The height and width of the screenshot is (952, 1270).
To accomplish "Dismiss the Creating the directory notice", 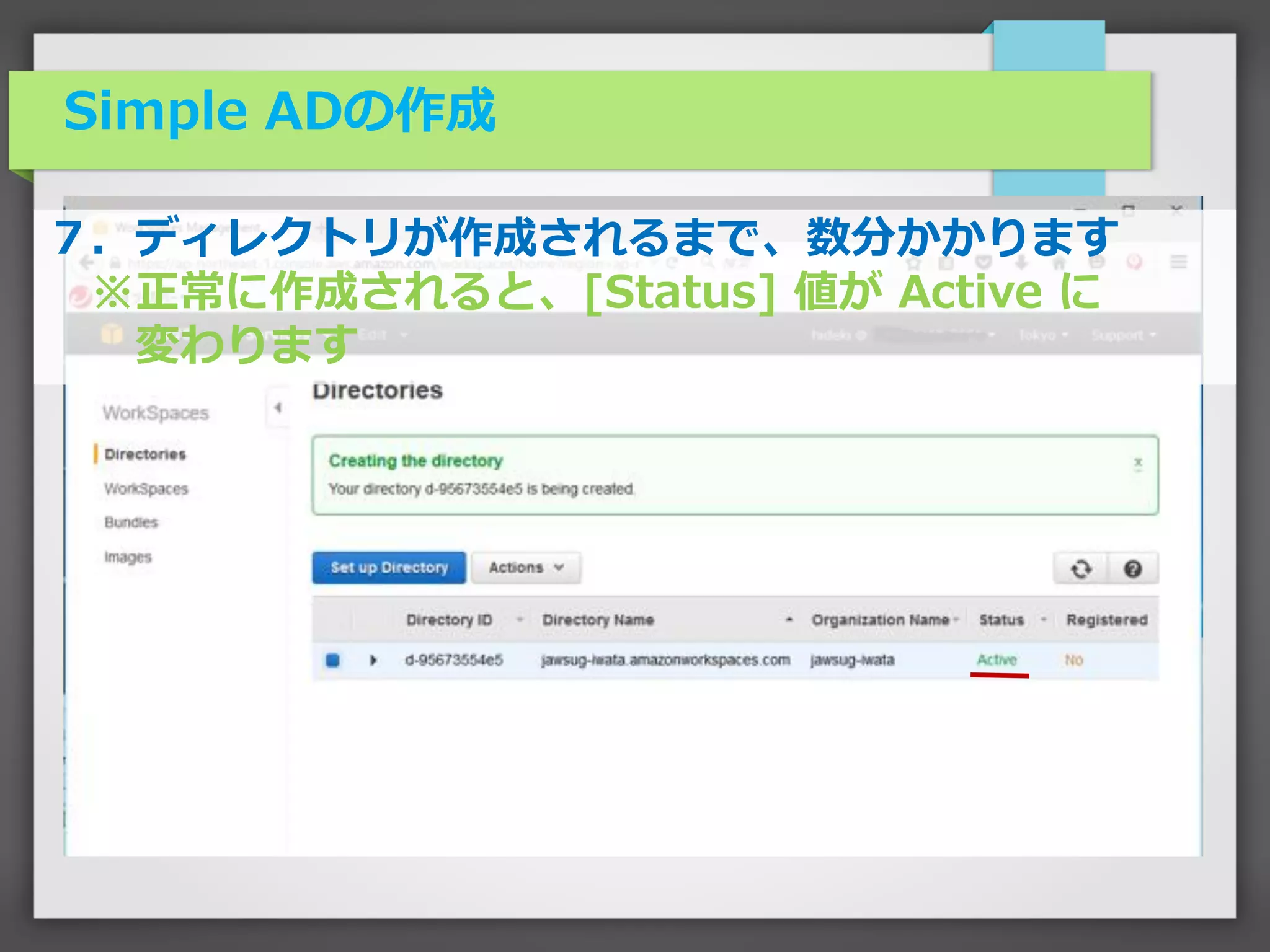I will pos(1138,462).
